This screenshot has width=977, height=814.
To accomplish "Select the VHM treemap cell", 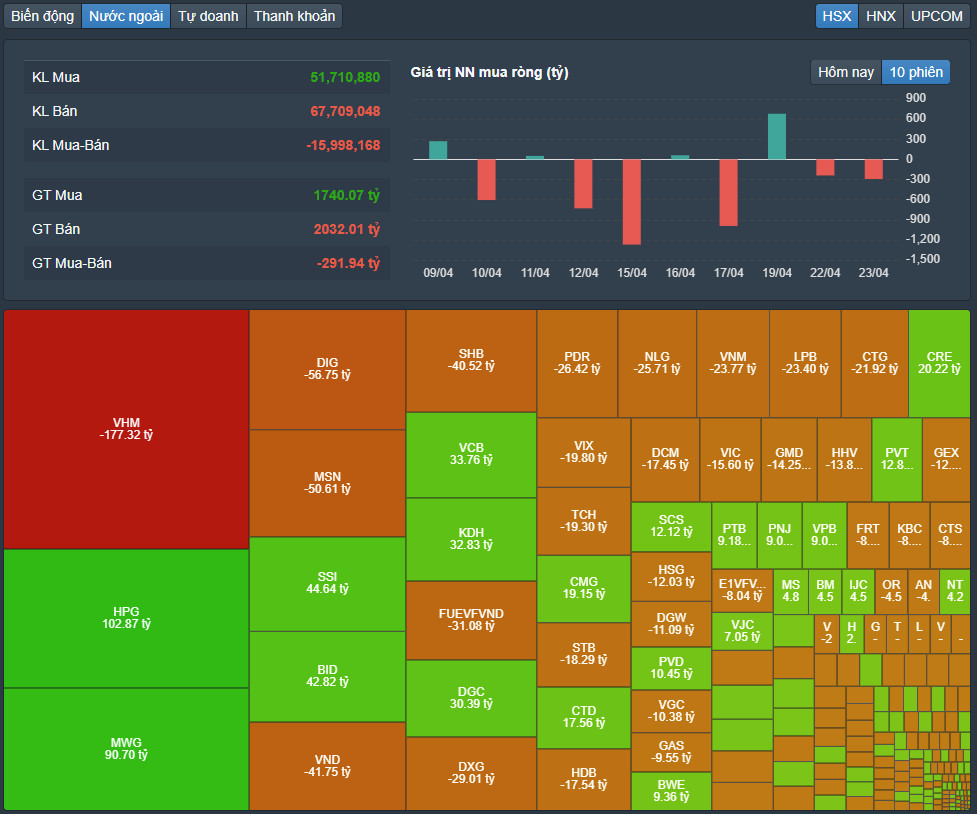I will click(x=126, y=429).
